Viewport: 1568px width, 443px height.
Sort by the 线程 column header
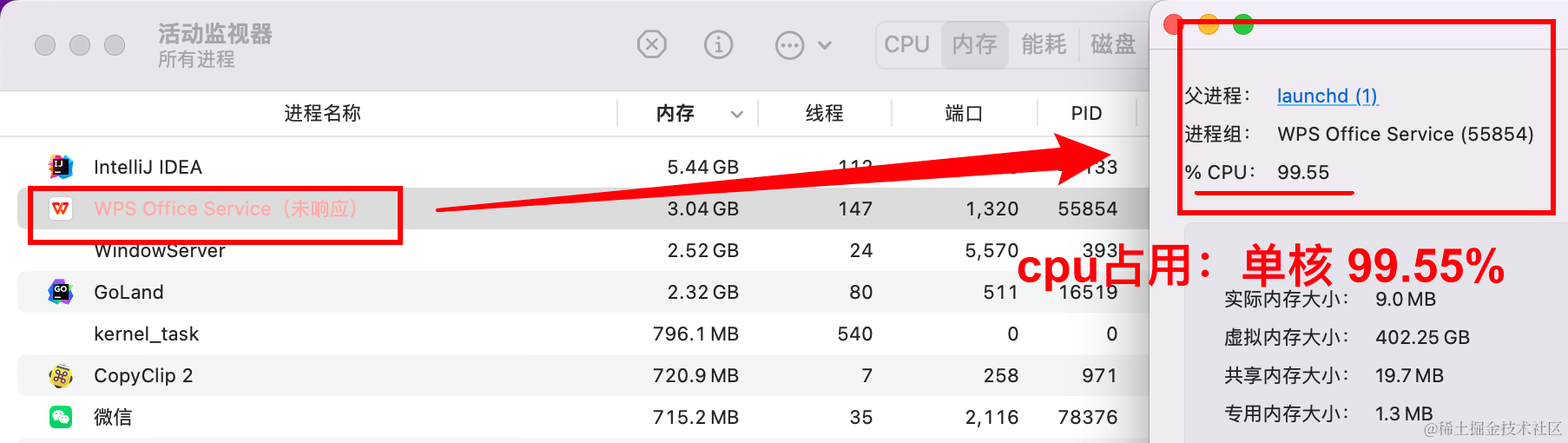(x=825, y=113)
